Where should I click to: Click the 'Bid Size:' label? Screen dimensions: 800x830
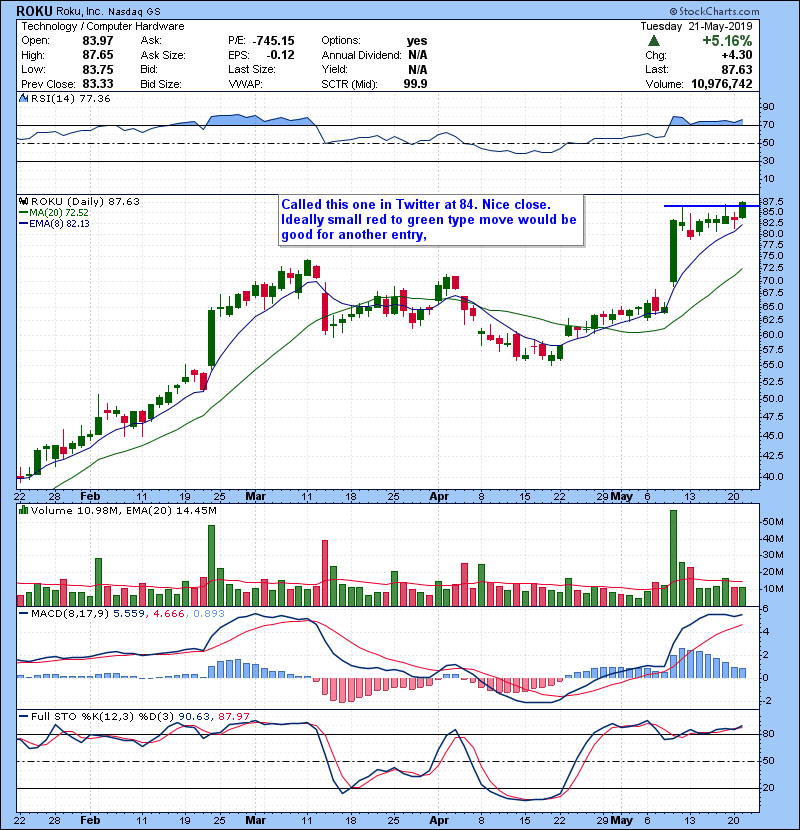(161, 84)
